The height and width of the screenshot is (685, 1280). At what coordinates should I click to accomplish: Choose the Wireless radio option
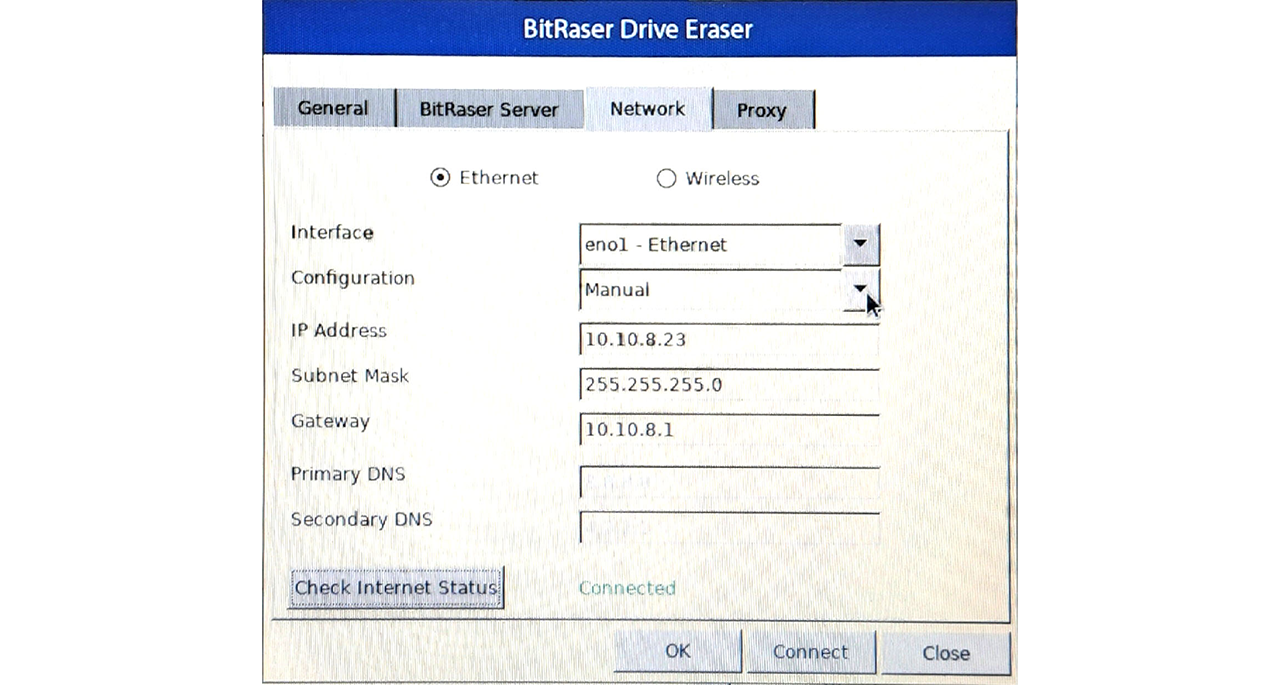666,179
